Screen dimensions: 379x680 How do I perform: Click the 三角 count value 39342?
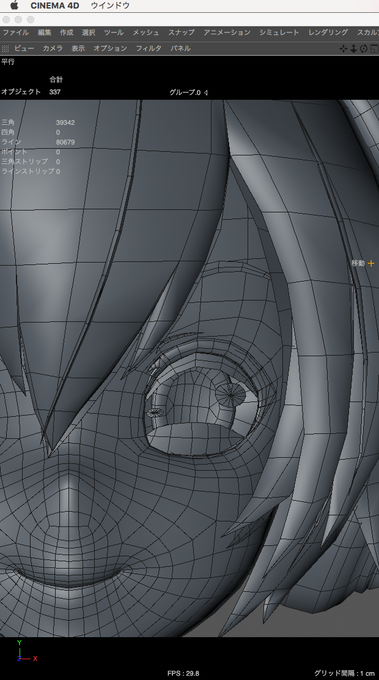[x=65, y=123]
